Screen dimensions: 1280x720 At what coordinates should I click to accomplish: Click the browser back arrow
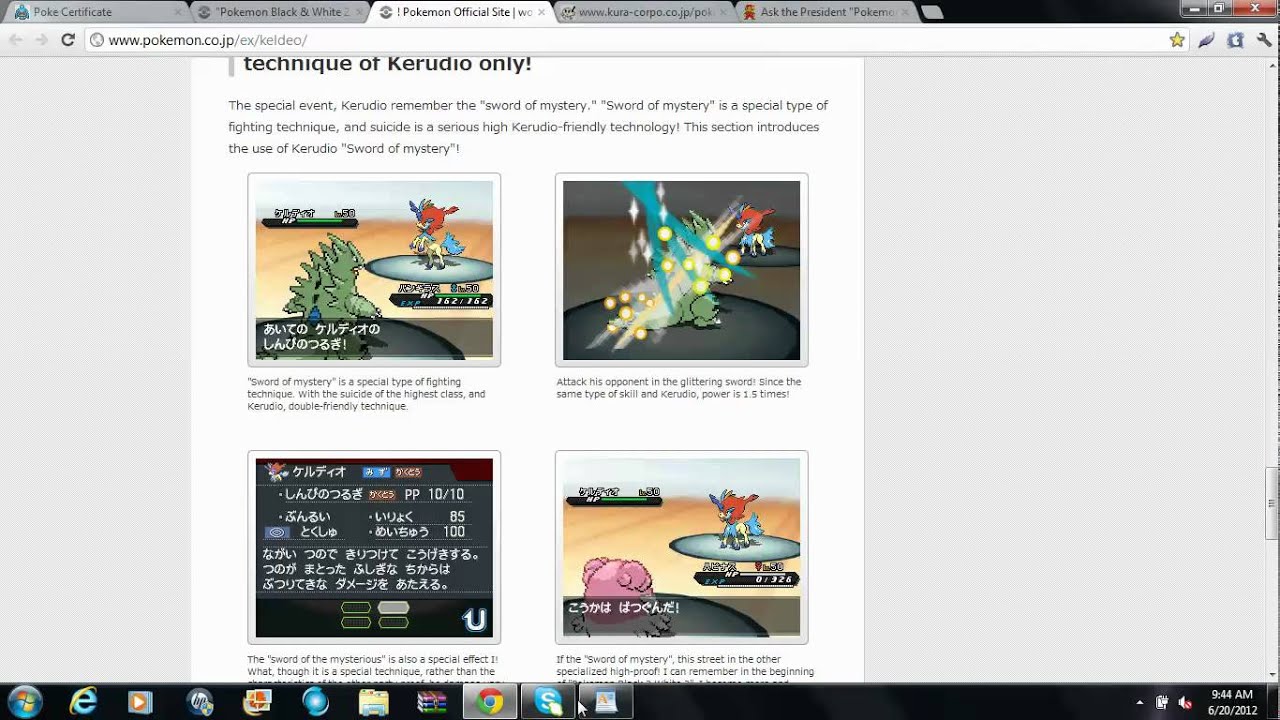(x=15, y=40)
